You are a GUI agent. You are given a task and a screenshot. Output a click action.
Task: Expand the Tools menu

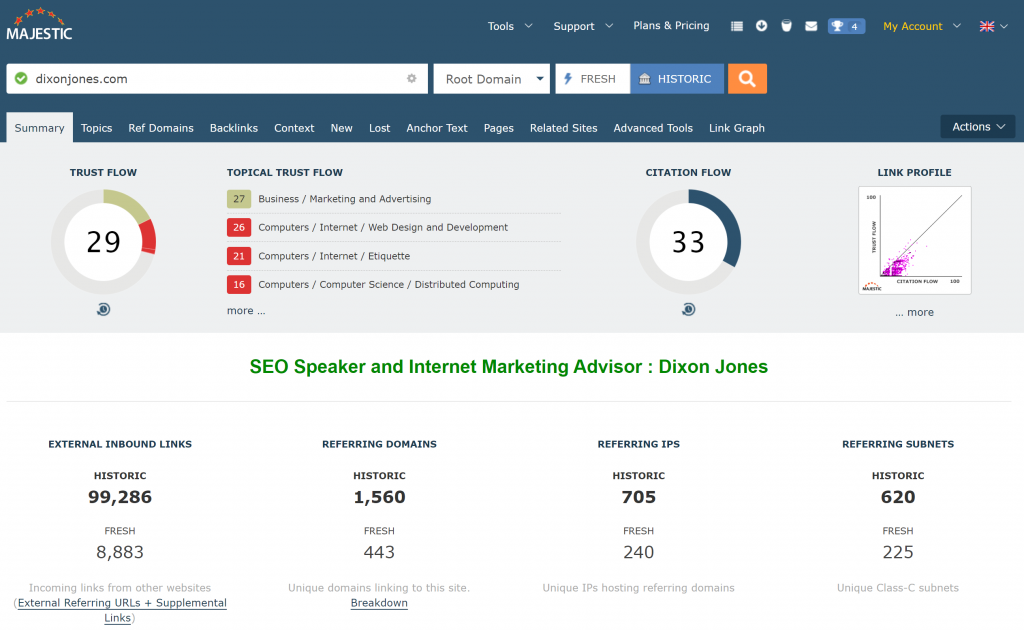pos(510,26)
